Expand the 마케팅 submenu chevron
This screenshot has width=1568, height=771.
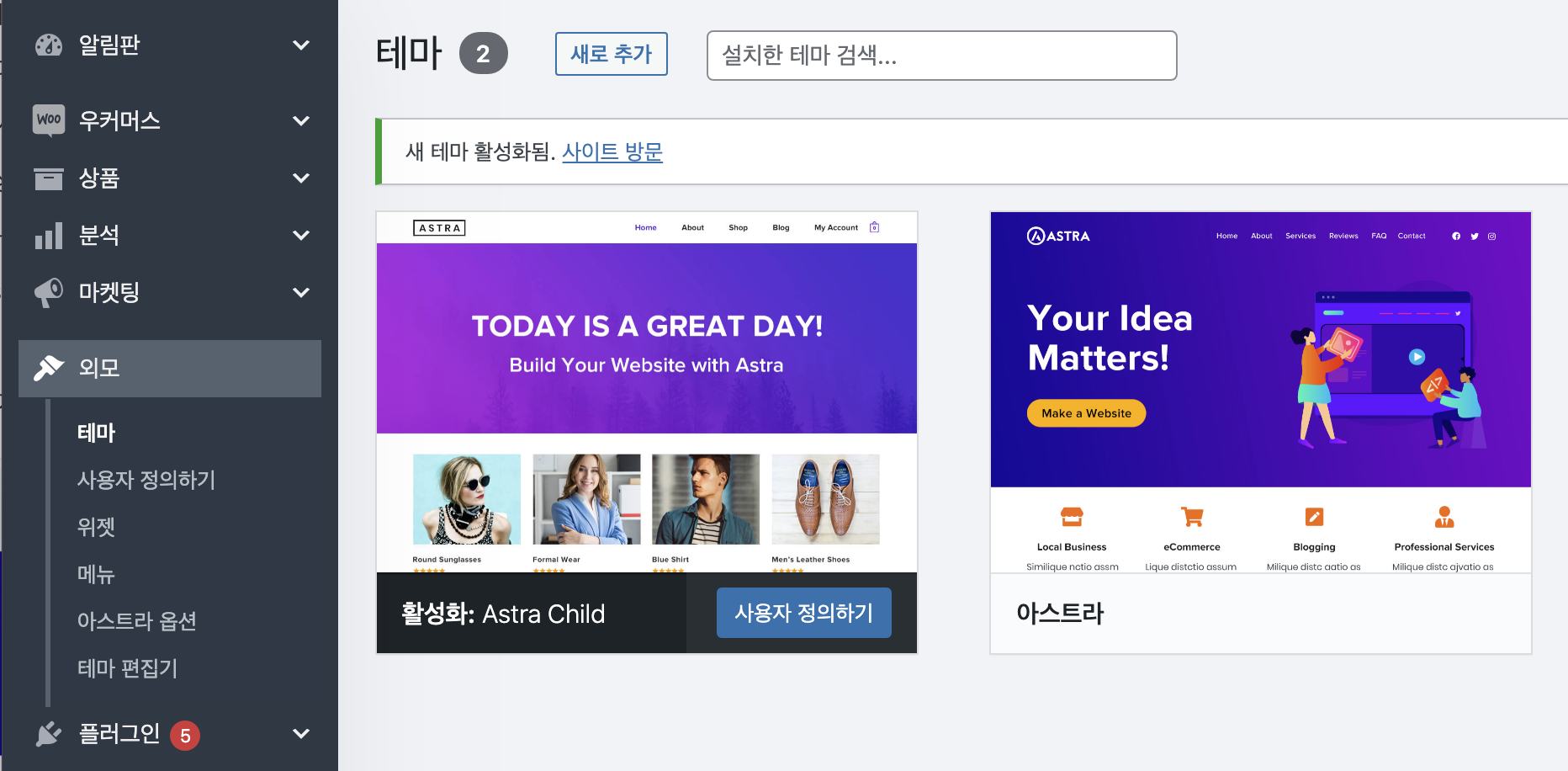301,292
